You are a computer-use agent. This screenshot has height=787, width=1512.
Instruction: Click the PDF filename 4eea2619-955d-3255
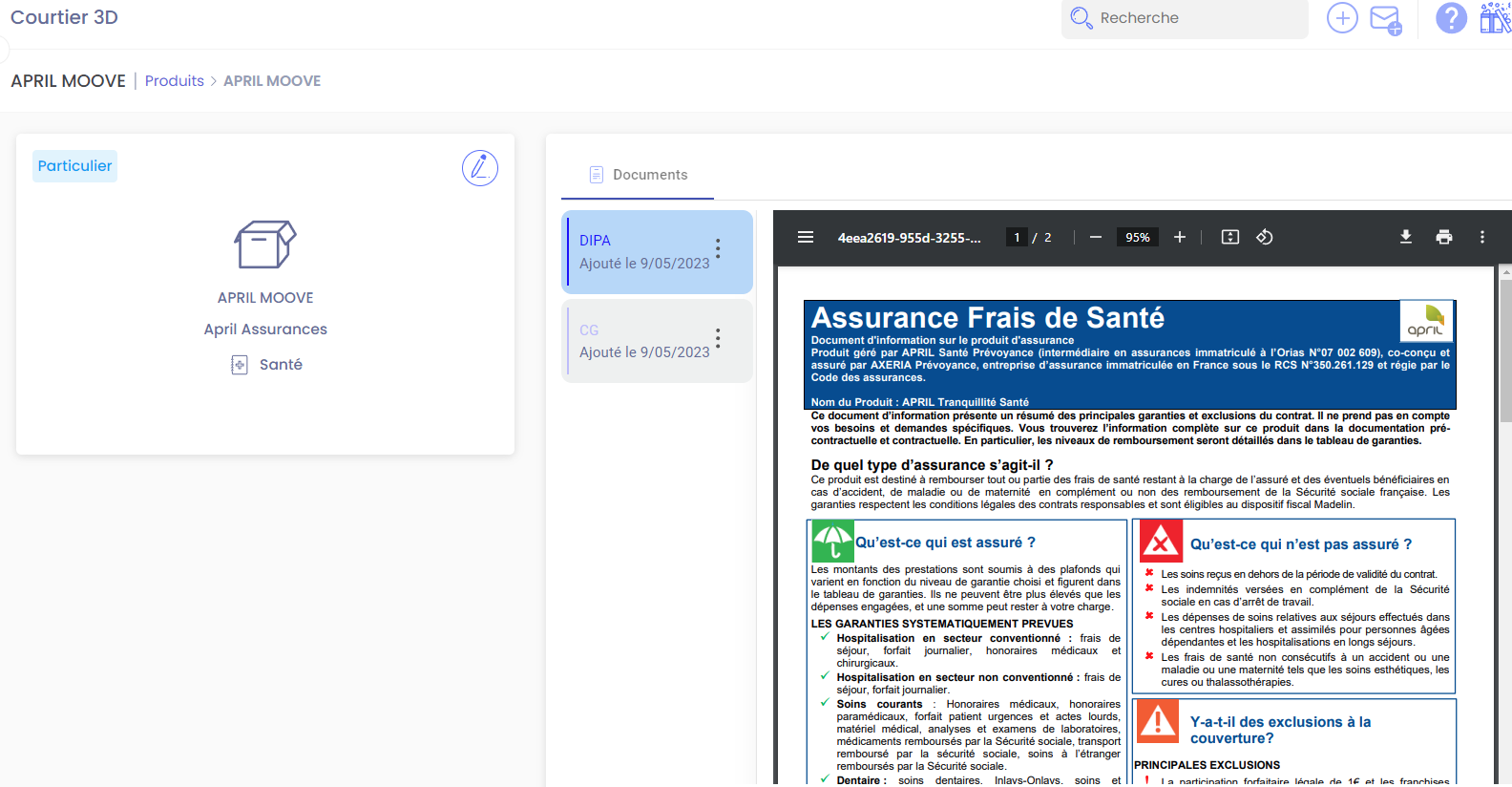[x=909, y=238]
